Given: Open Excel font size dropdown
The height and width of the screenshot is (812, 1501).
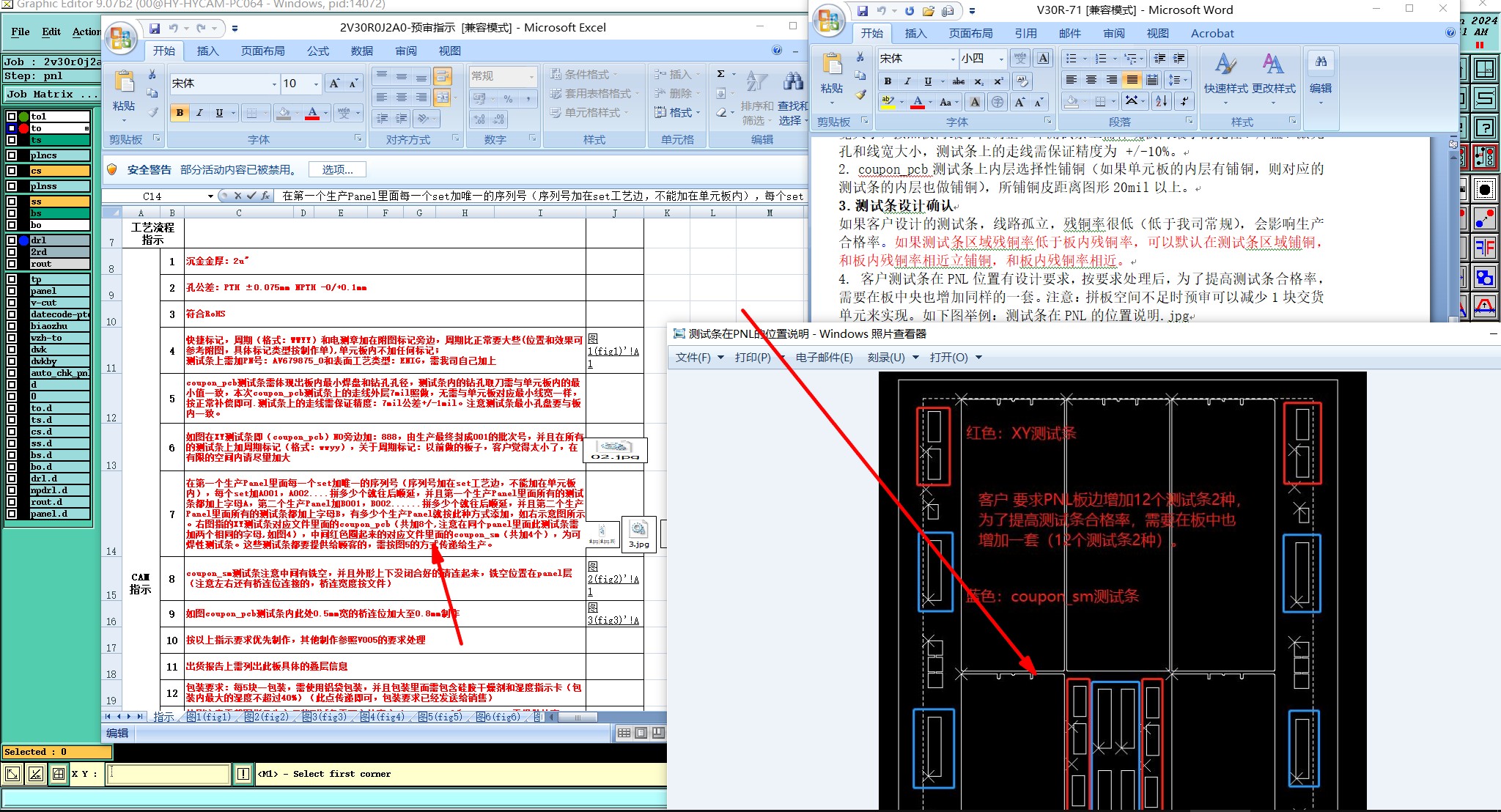Looking at the screenshot, I should (x=316, y=84).
